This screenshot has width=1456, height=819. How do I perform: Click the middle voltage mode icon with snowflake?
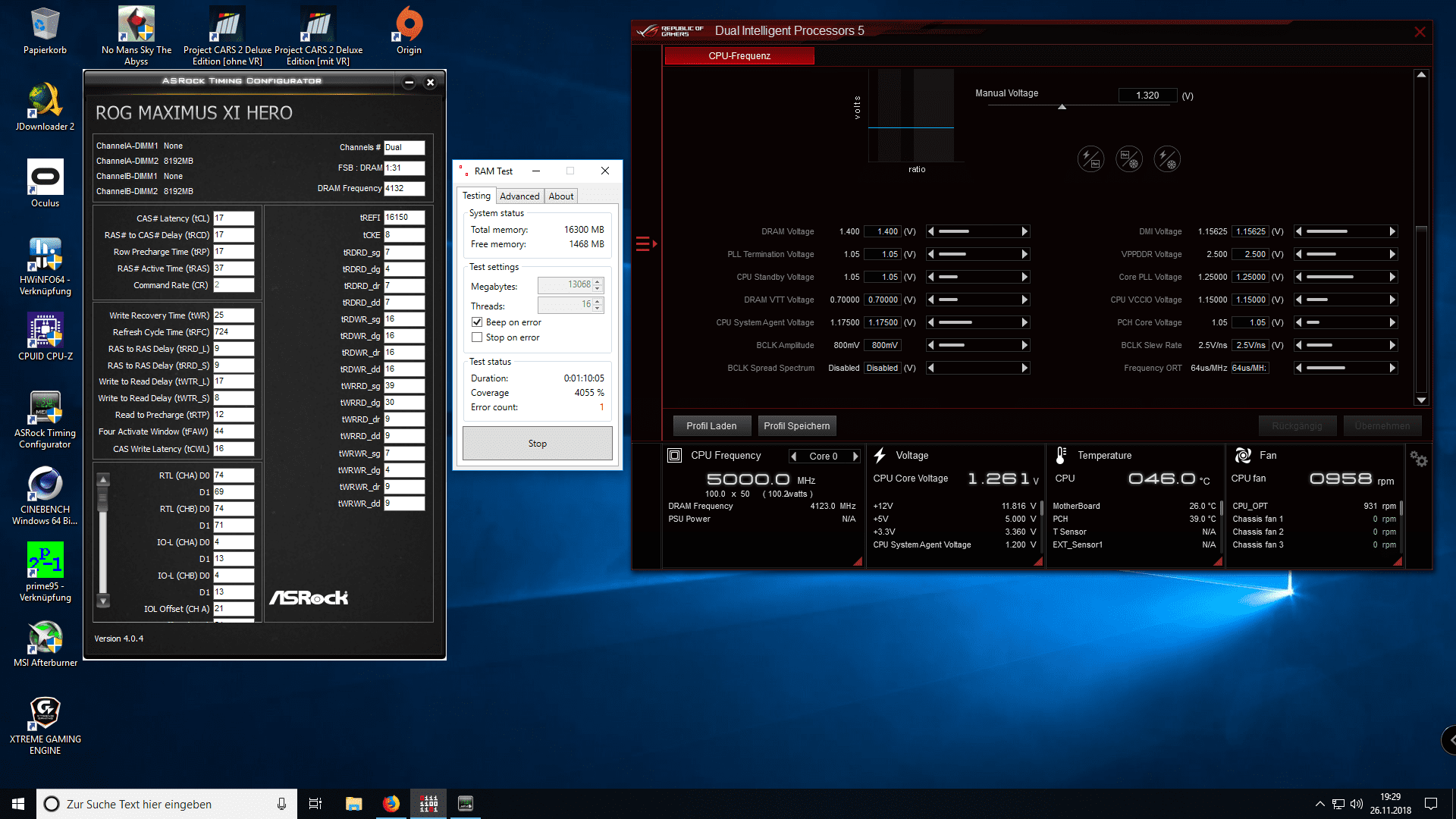[1128, 159]
